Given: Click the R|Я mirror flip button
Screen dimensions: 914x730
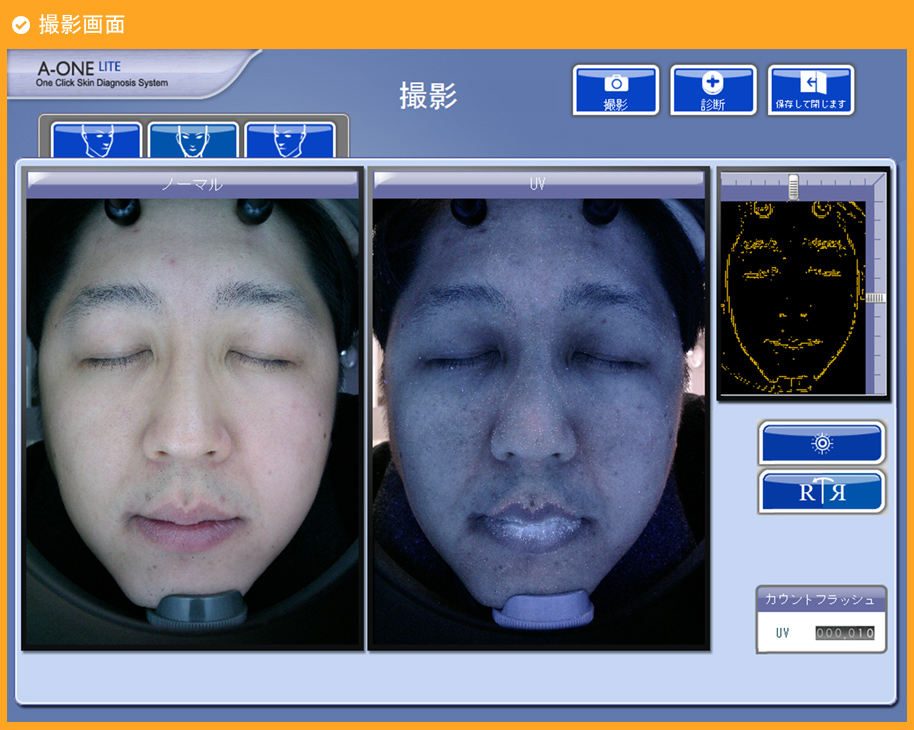Looking at the screenshot, I should (821, 492).
